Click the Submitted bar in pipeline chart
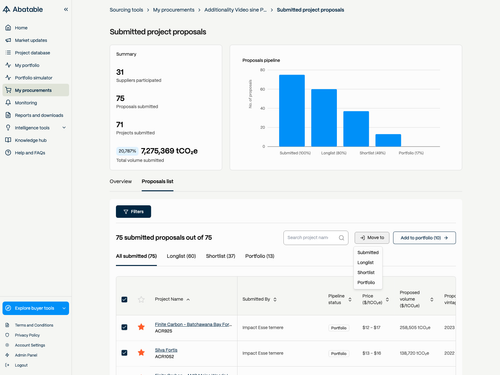 [x=292, y=111]
